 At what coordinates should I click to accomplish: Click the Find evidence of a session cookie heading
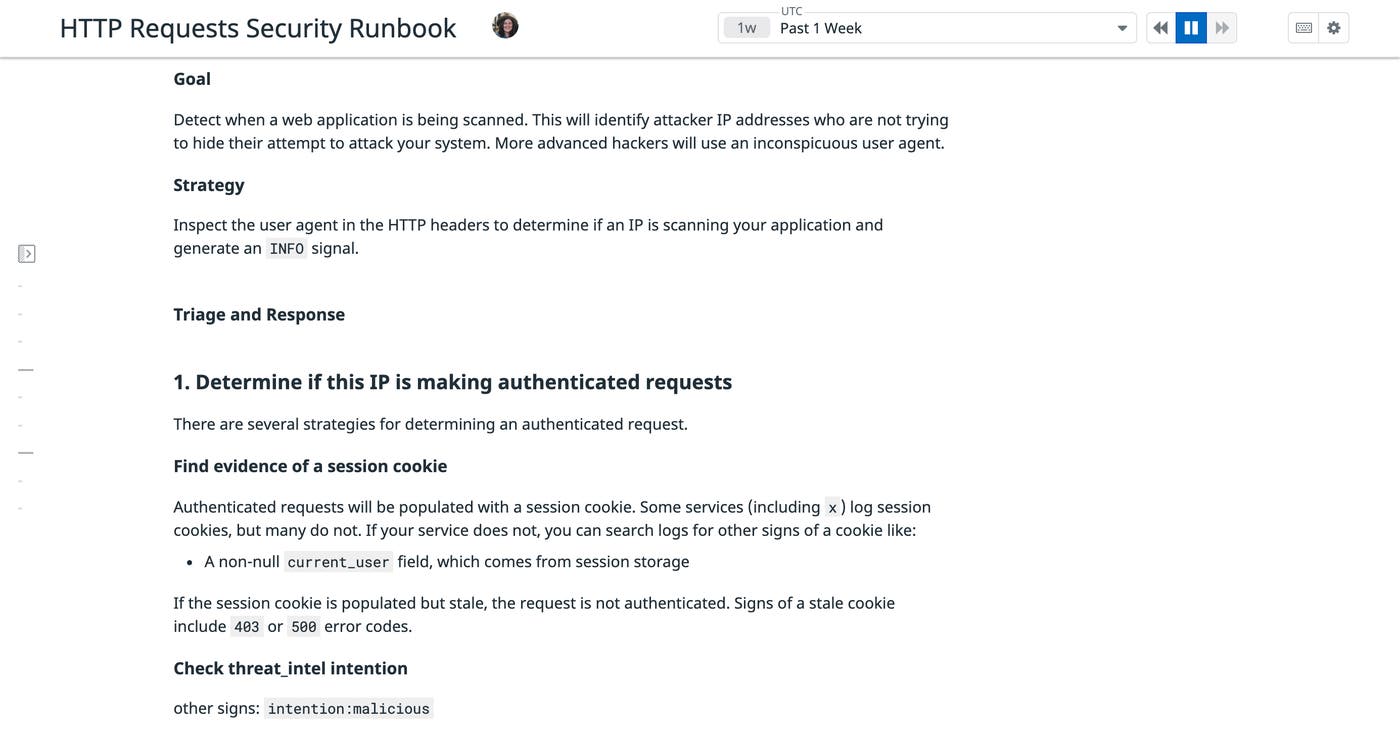310,465
